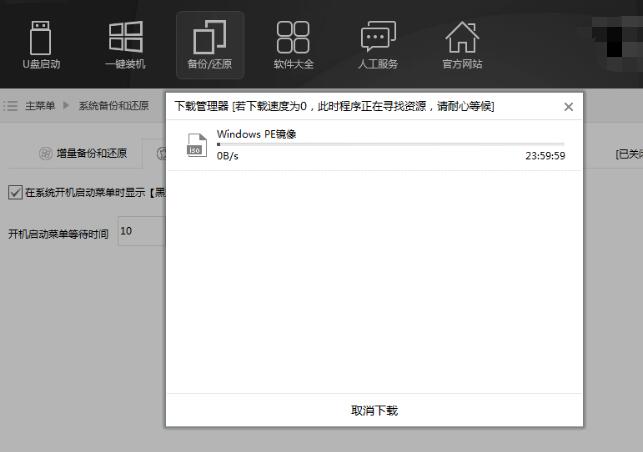The image size is (643, 452).
Task: Click 取消下载 to cancel the download
Action: coord(374,410)
